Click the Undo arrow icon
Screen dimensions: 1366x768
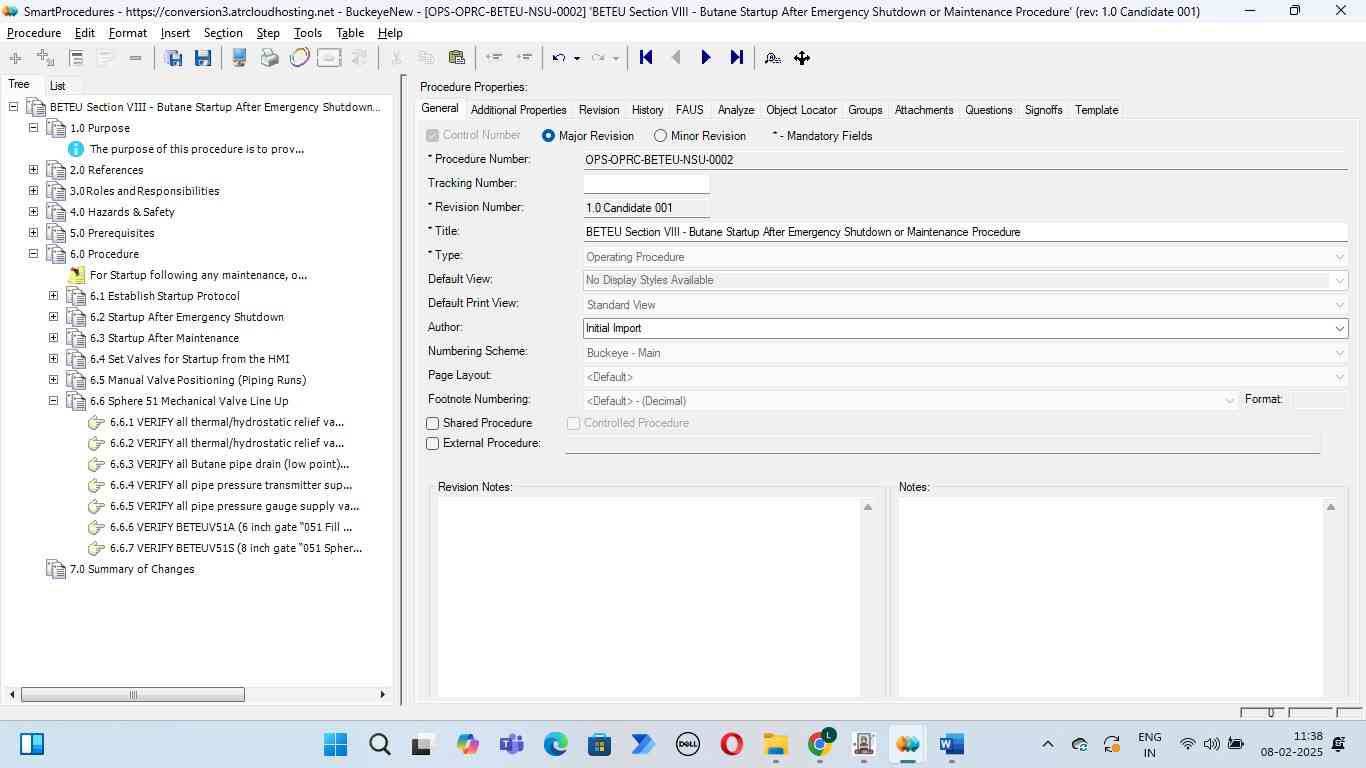[559, 58]
